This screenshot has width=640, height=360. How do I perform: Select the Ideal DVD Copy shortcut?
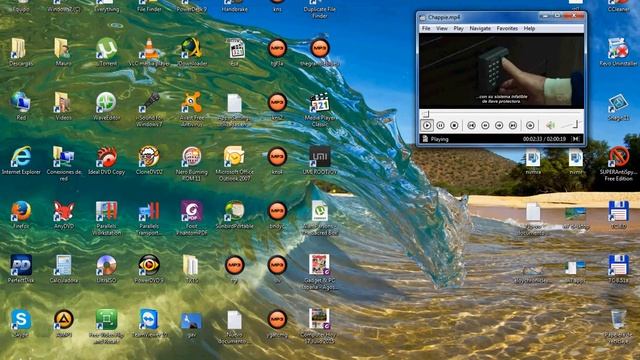point(107,160)
